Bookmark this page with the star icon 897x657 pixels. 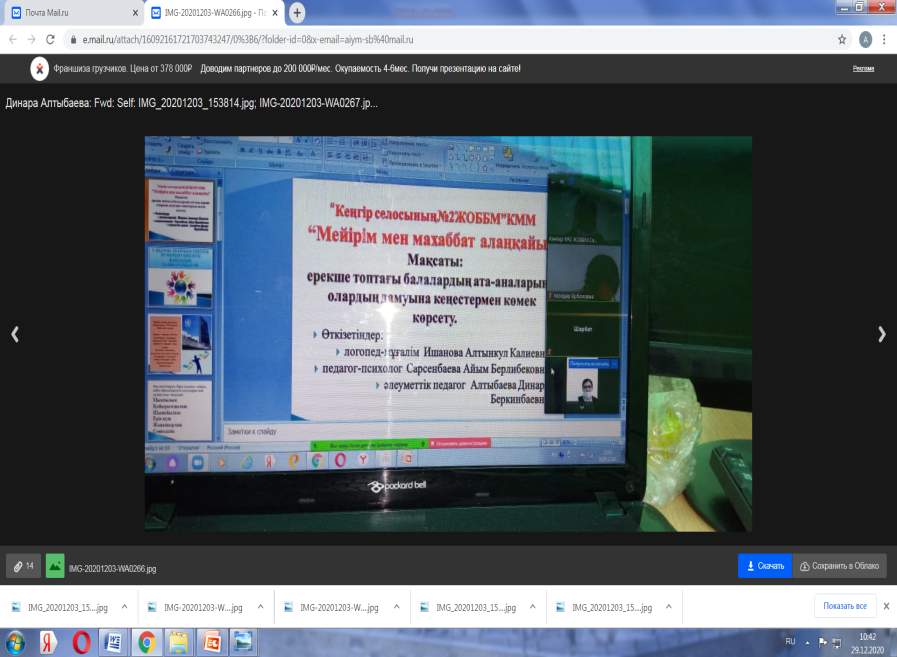(842, 39)
